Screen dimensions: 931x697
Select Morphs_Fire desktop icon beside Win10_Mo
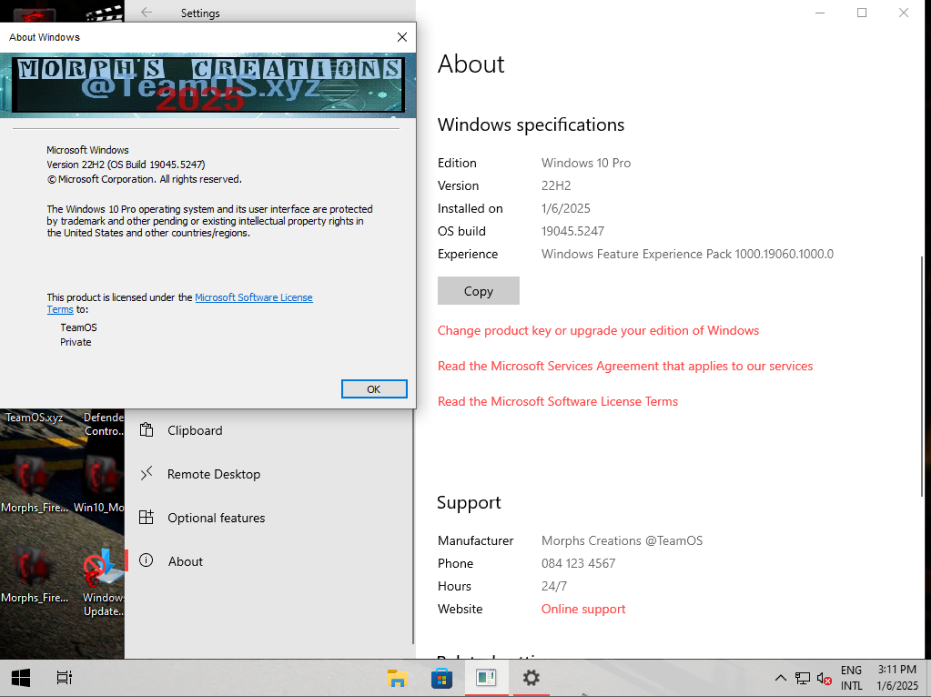point(34,482)
